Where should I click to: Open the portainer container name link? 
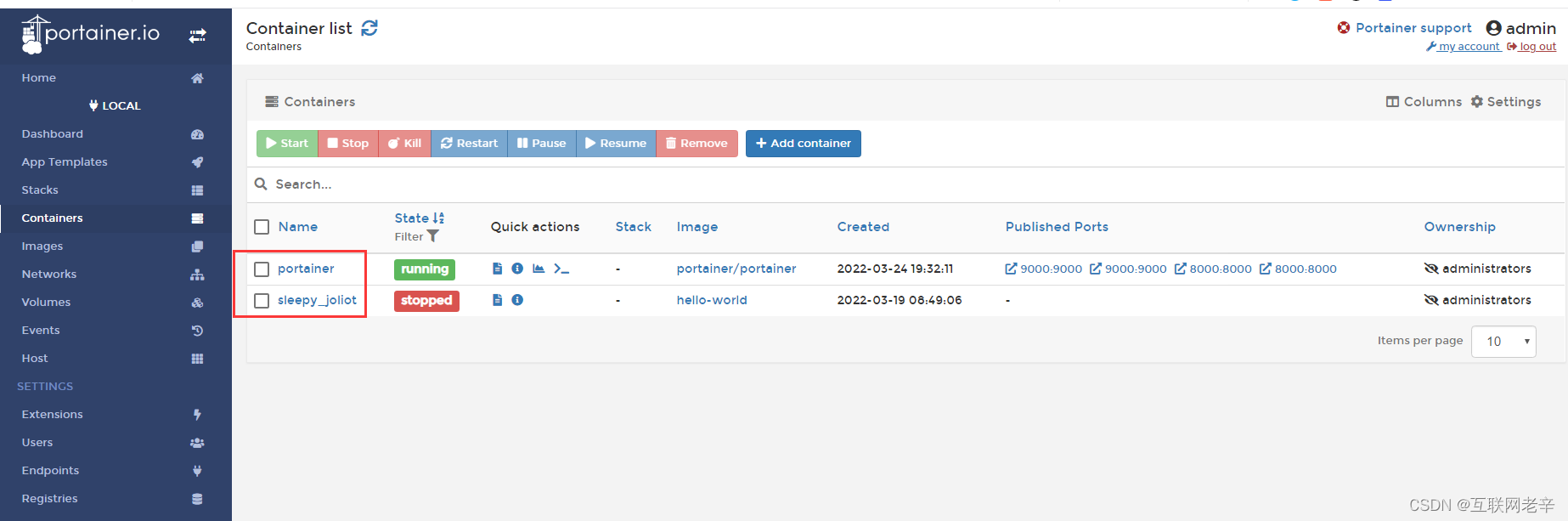click(306, 269)
